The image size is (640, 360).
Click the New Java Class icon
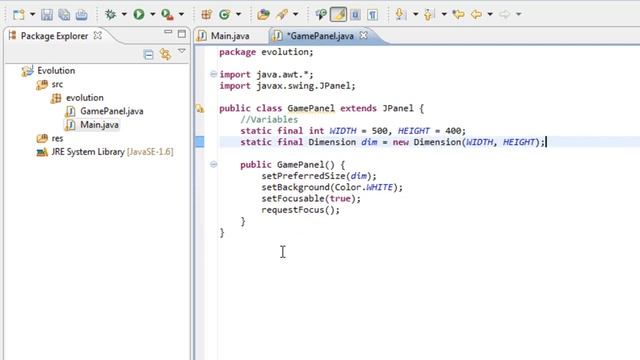(224, 15)
